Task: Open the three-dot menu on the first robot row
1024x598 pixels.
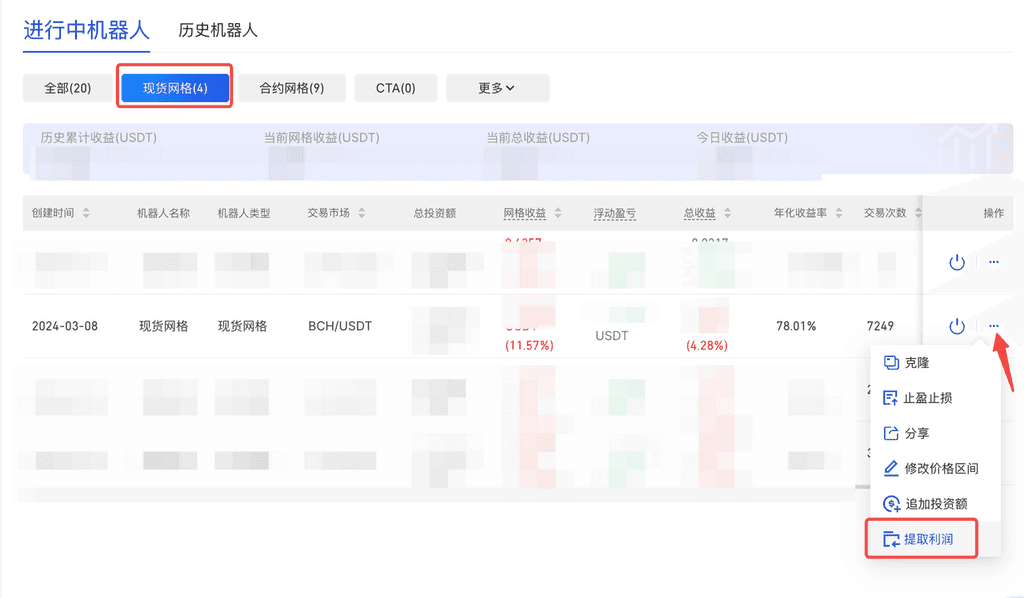Action: pyautogui.click(x=993, y=262)
